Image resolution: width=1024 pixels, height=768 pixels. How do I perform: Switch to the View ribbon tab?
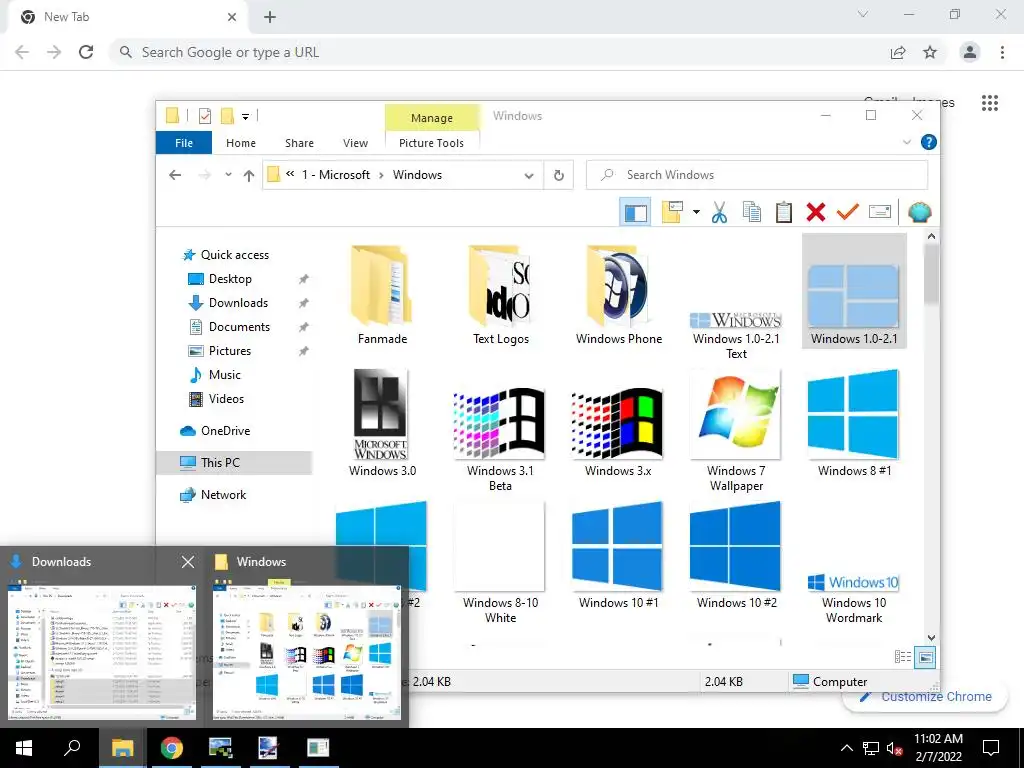355,142
